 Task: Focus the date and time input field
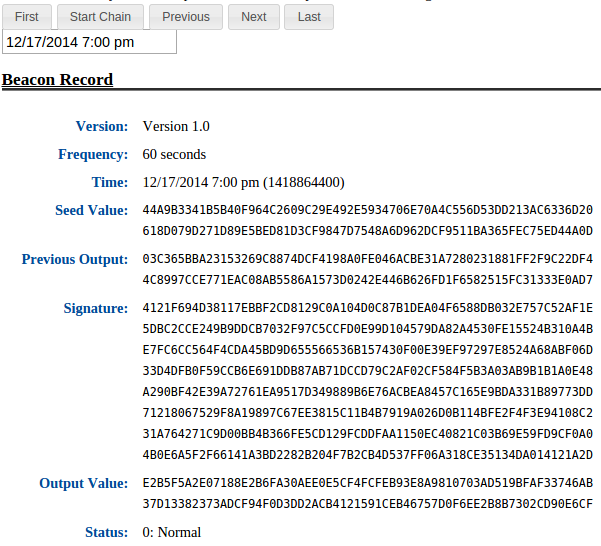[89, 42]
